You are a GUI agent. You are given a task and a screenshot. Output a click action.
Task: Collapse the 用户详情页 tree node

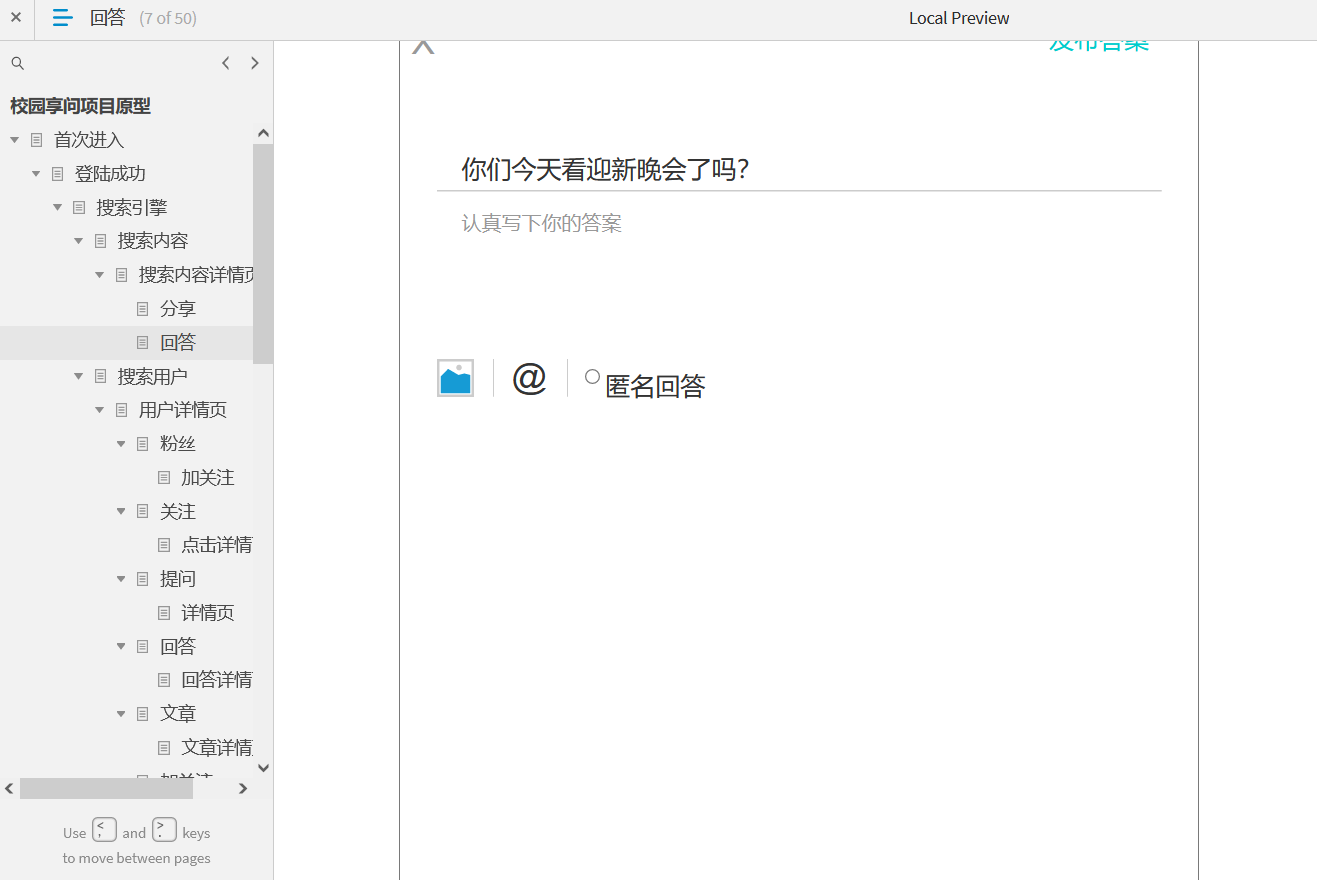coord(99,410)
